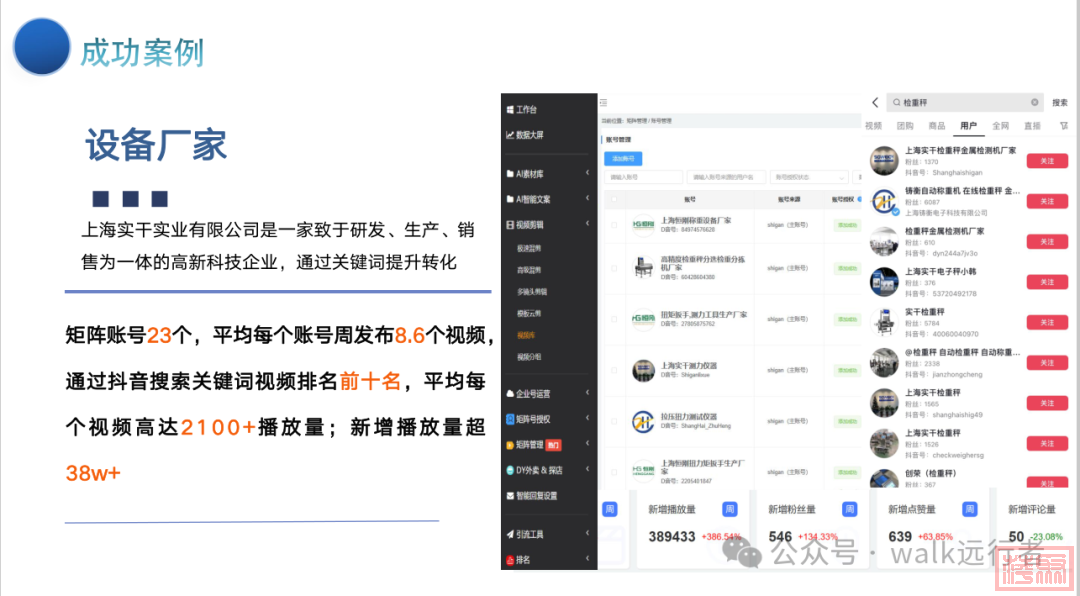Click the blue 添加账号 button

click(623, 158)
